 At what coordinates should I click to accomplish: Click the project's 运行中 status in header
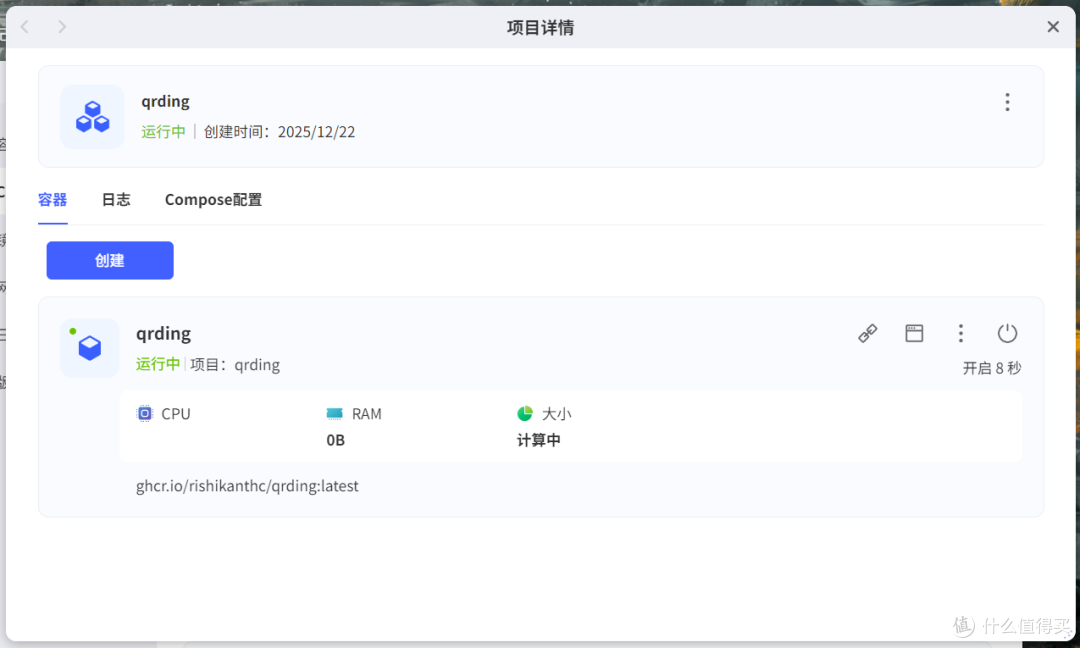[x=163, y=132]
